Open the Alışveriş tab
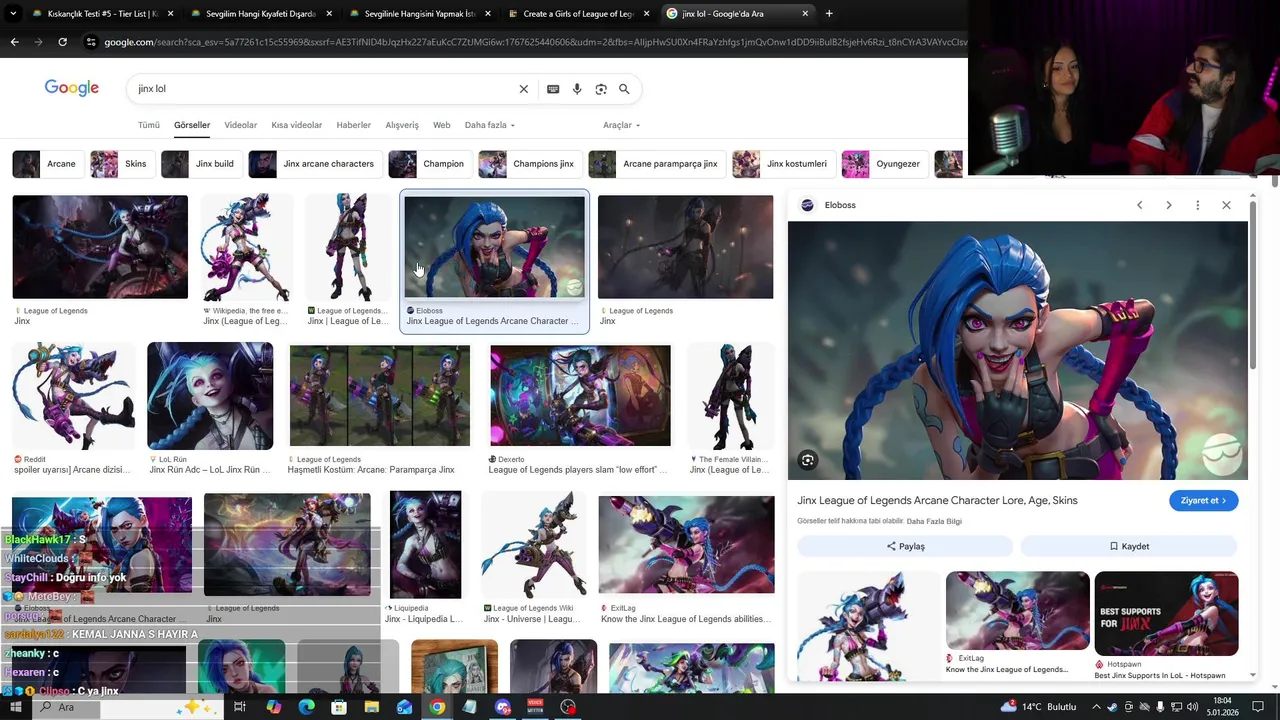This screenshot has width=1280, height=720. [x=402, y=125]
